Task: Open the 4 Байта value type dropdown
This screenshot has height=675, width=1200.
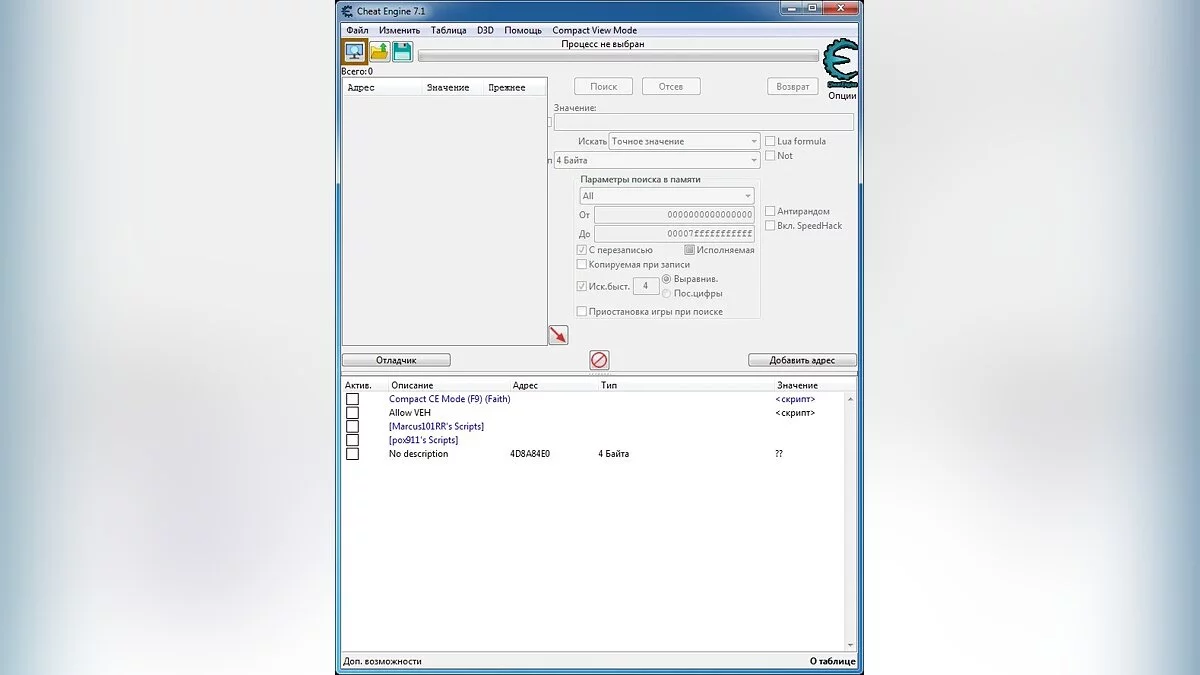Action: 657,160
